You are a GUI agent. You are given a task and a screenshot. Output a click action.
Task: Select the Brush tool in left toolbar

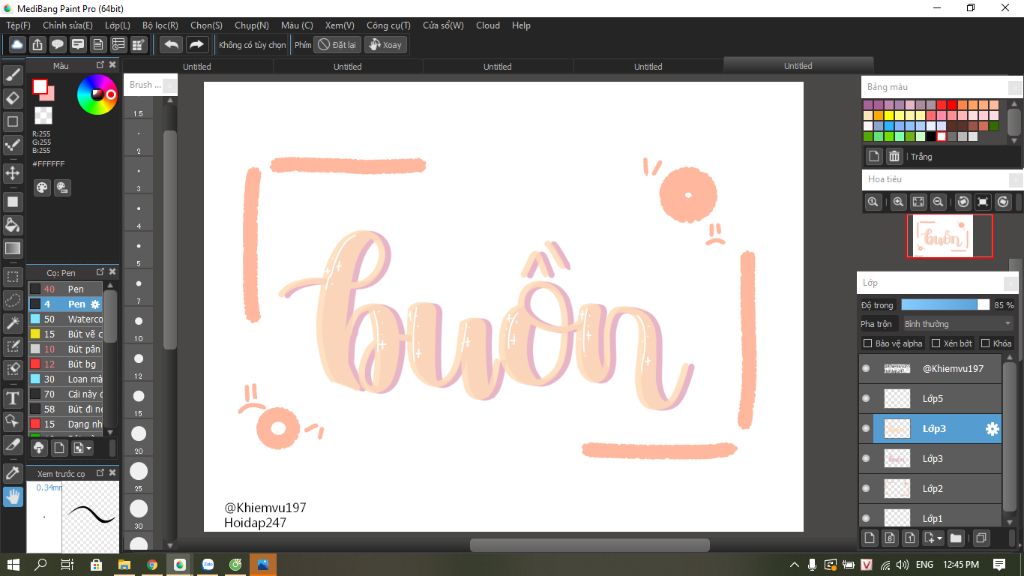pyautogui.click(x=12, y=75)
